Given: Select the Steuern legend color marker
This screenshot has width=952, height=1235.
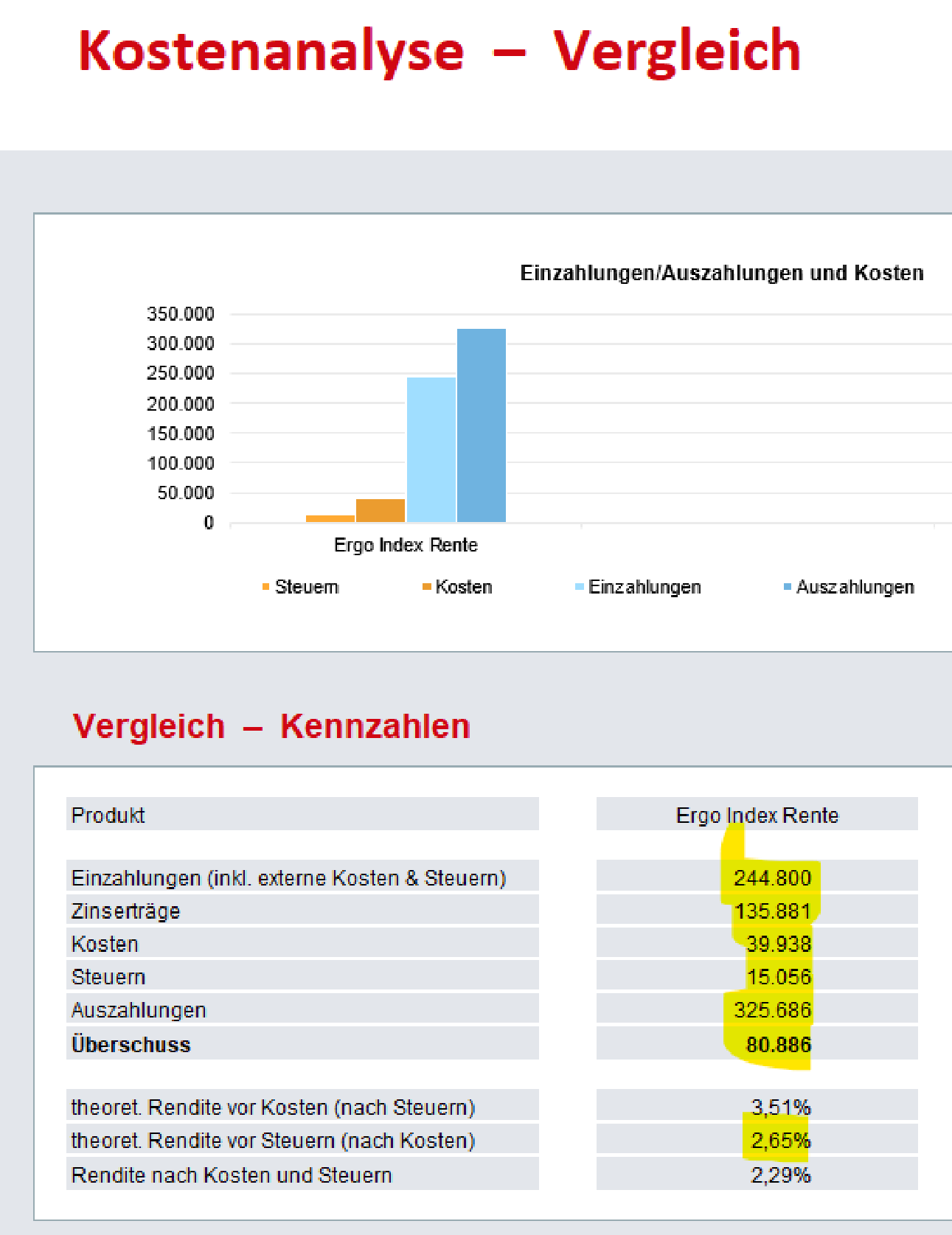Looking at the screenshot, I should click(x=265, y=587).
